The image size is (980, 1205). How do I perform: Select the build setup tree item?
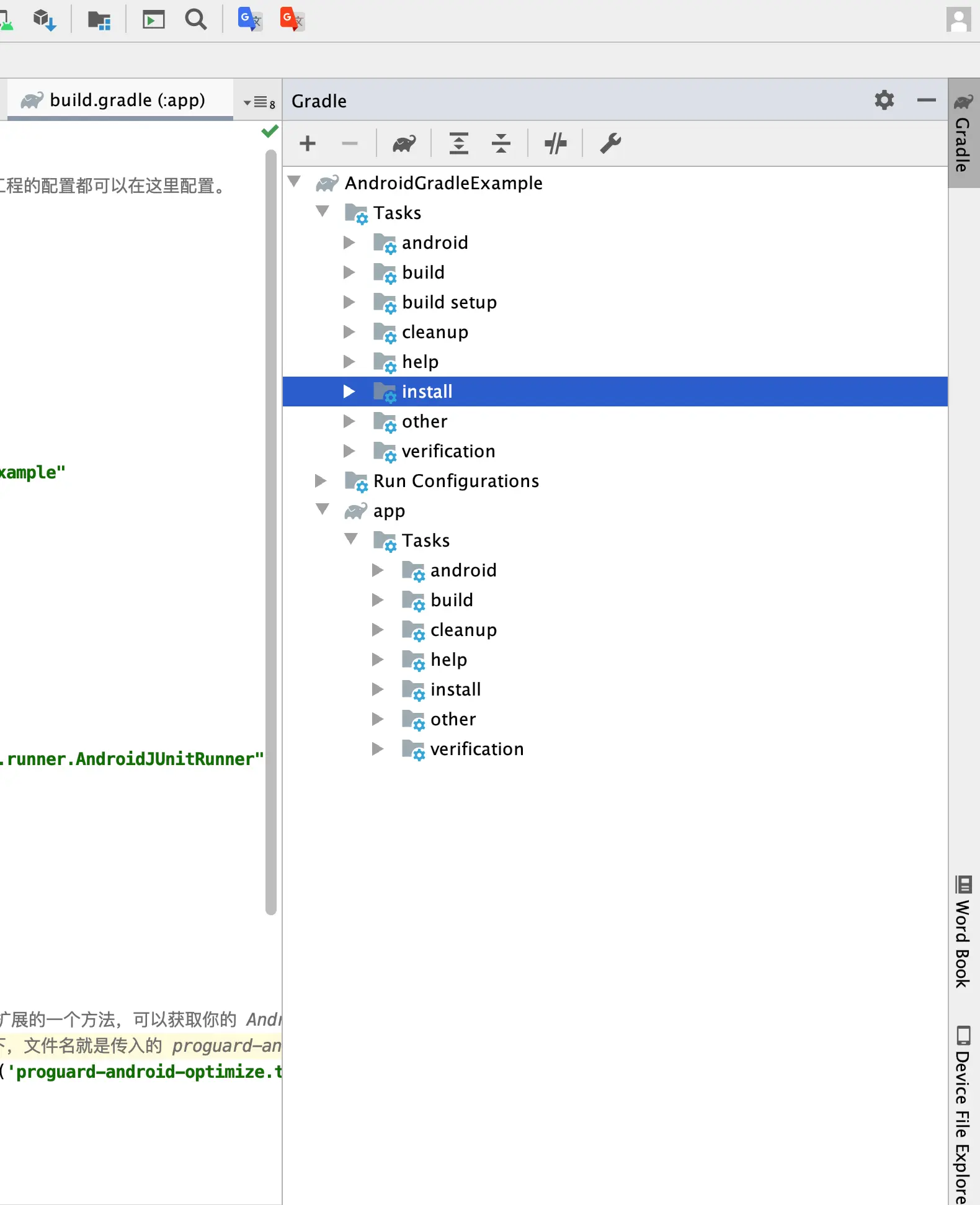click(615, 302)
